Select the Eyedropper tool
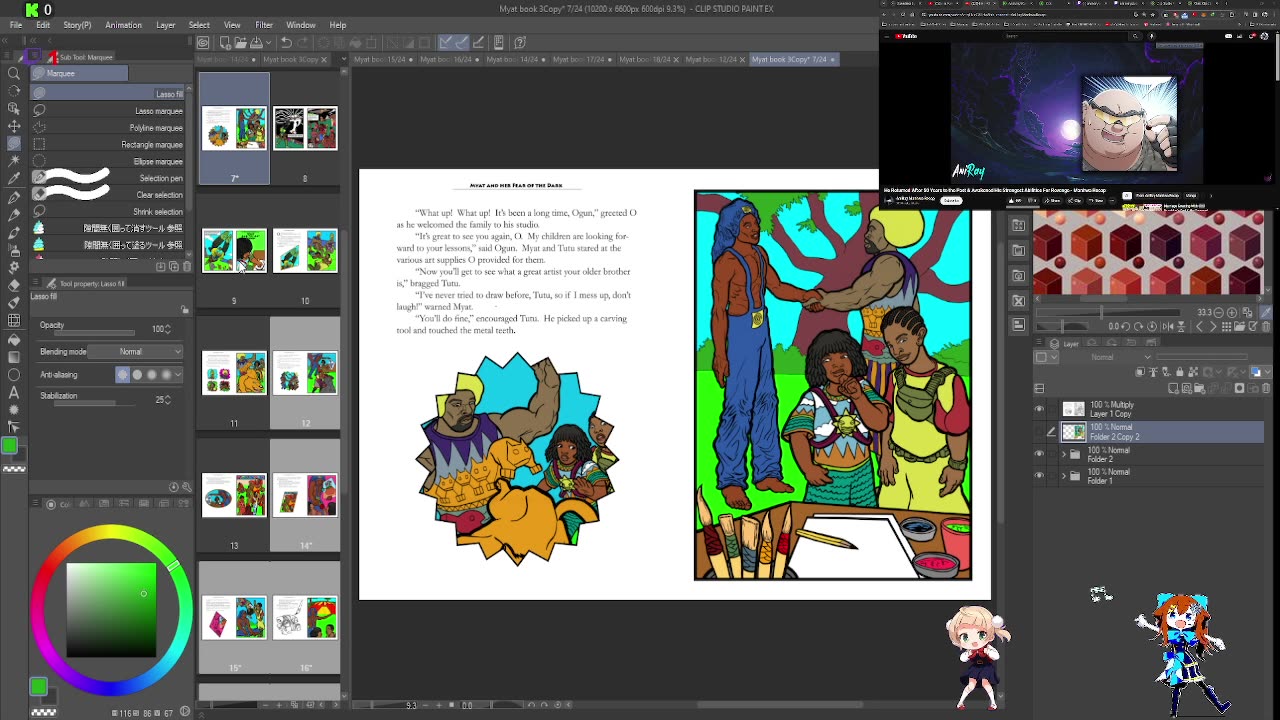 pos(14,179)
